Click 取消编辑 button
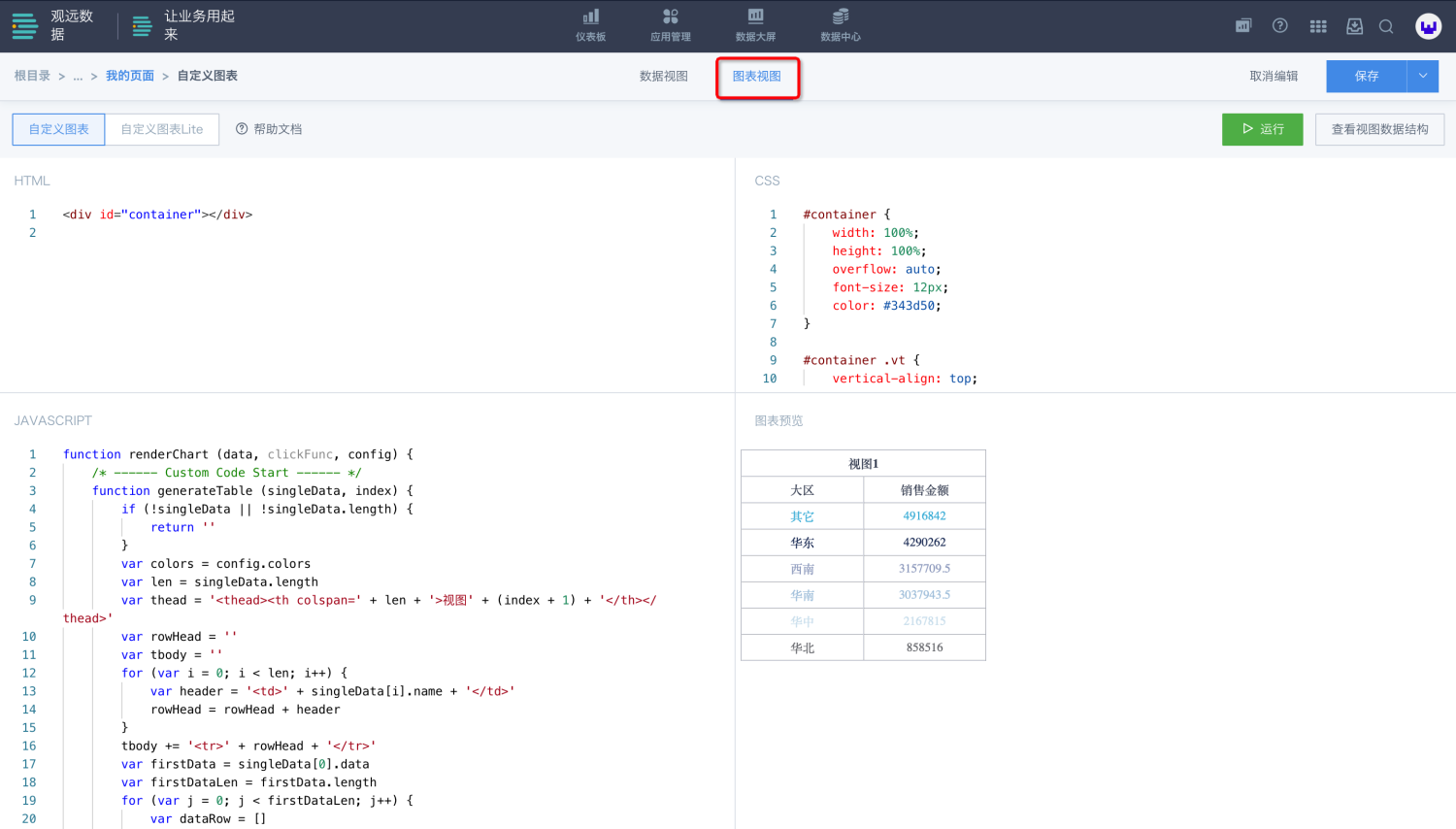 (1274, 77)
